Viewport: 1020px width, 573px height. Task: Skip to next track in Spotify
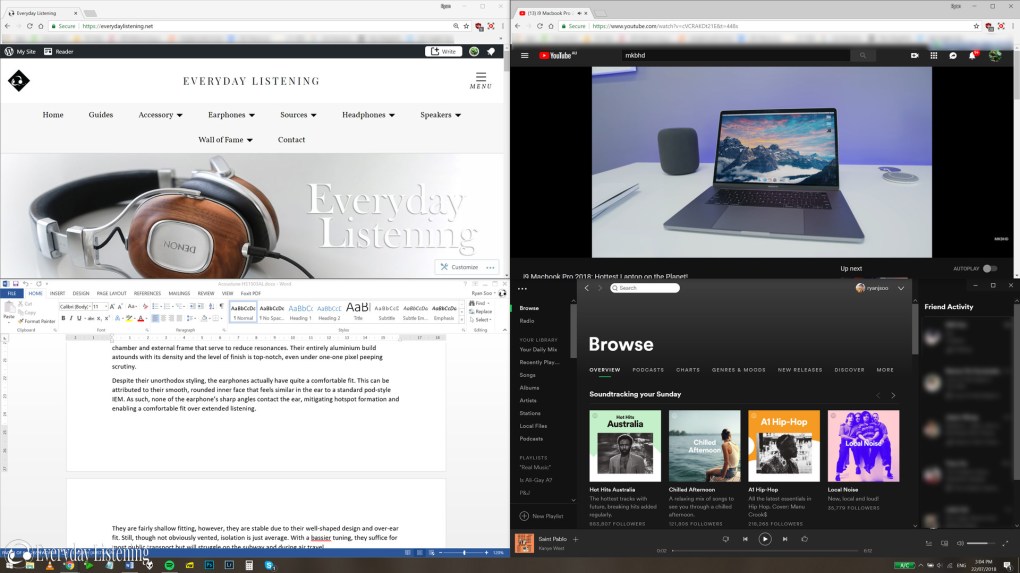785,539
